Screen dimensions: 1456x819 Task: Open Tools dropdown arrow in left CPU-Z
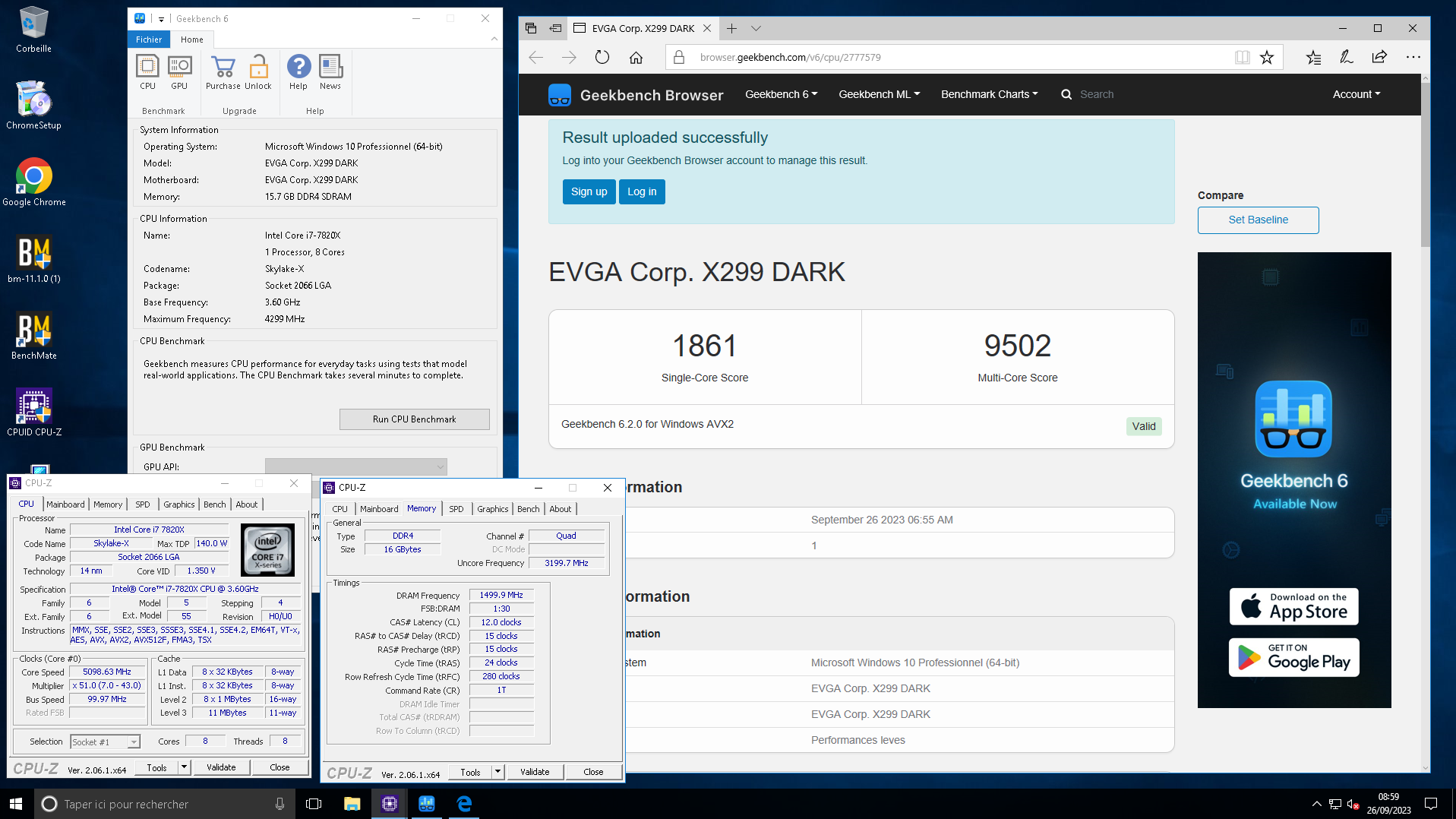click(184, 767)
